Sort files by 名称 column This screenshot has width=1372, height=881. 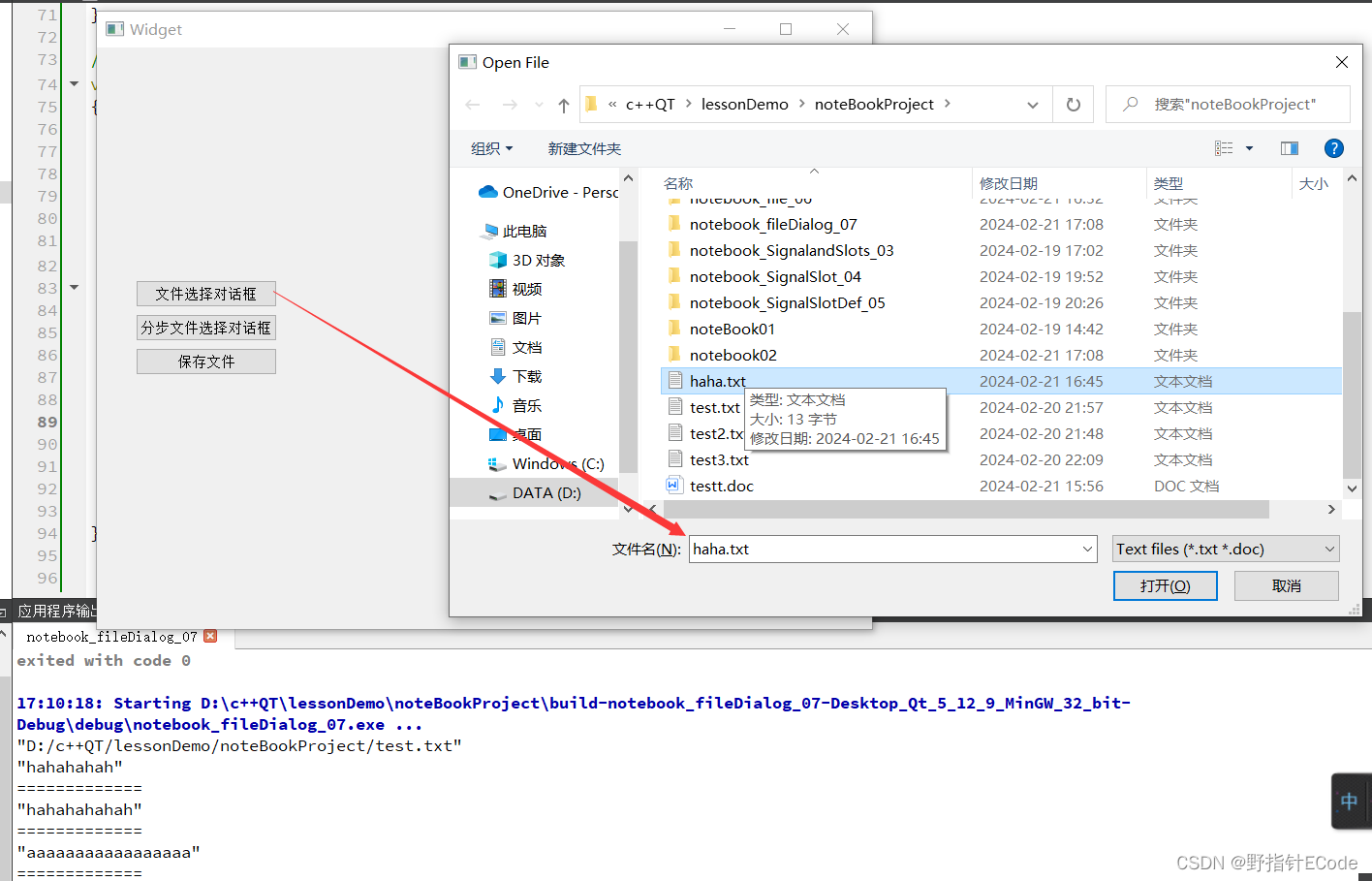[x=678, y=183]
